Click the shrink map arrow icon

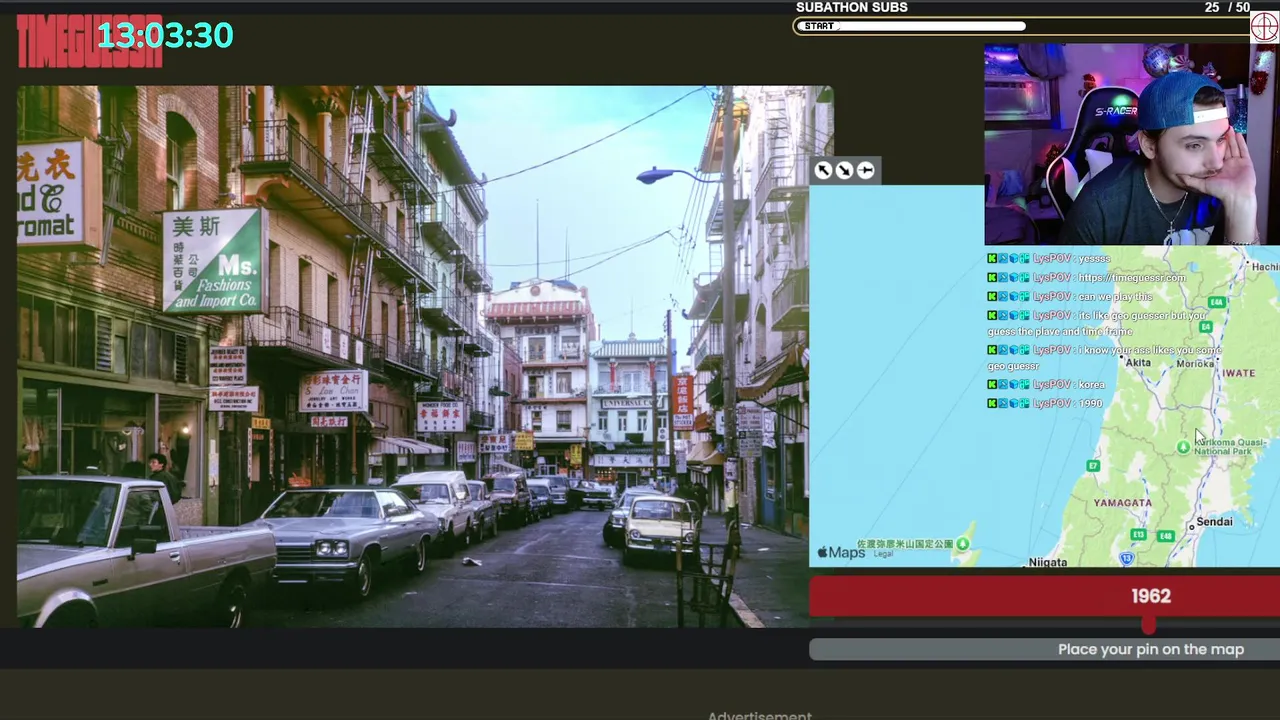click(844, 170)
